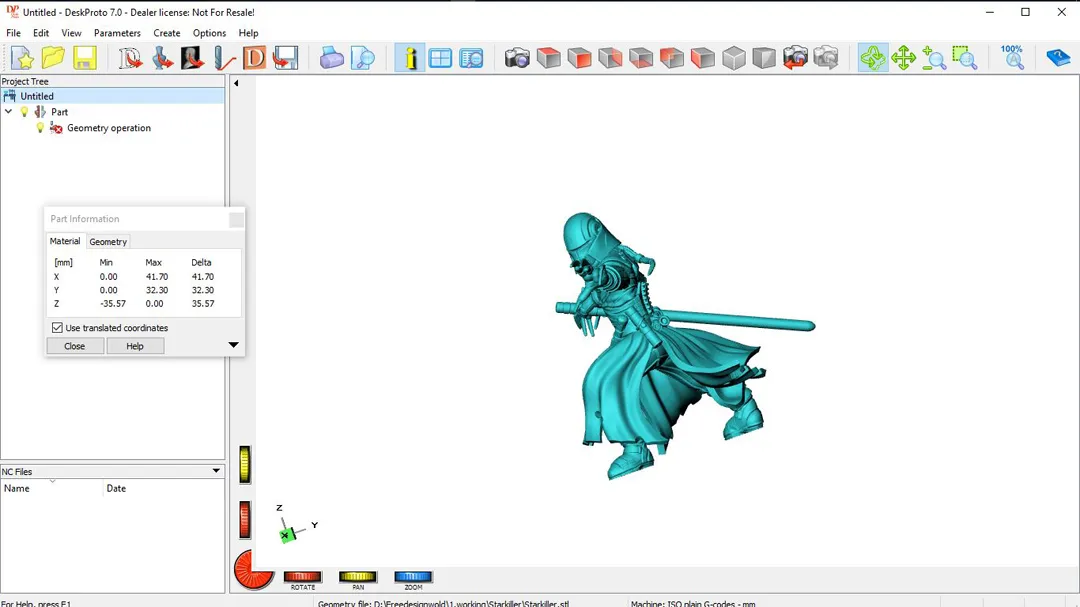
Task: Load bitmap file with the portrait photo icon
Action: (192, 58)
